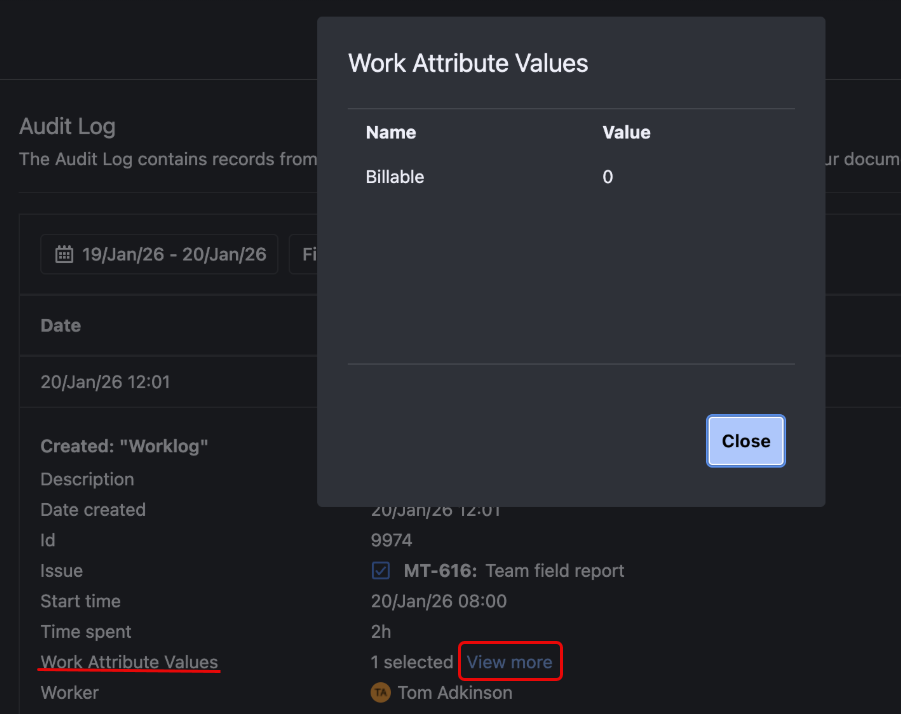Screen dimensions: 901x714
Task: Sort by the Date column header
Action: coord(60,325)
